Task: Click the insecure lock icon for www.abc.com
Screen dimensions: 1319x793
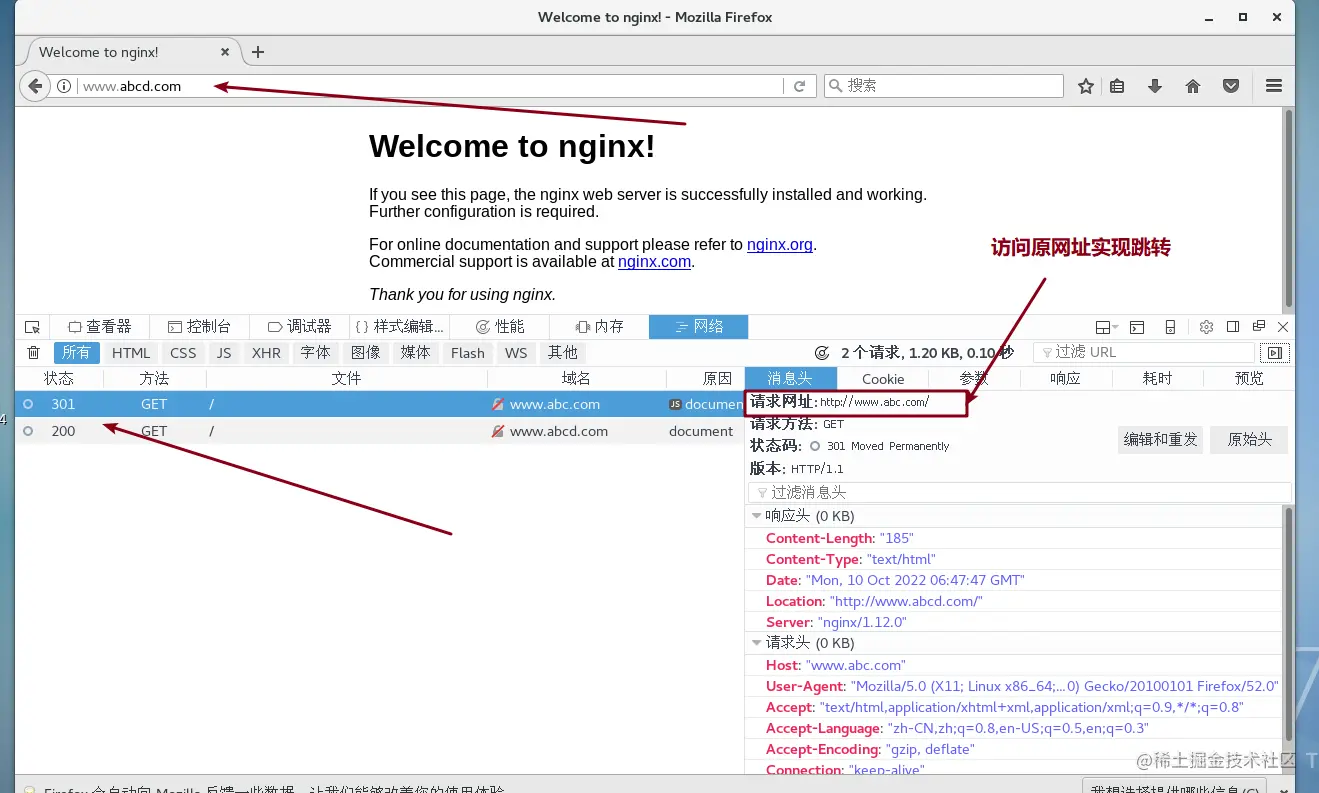Action: click(498, 404)
